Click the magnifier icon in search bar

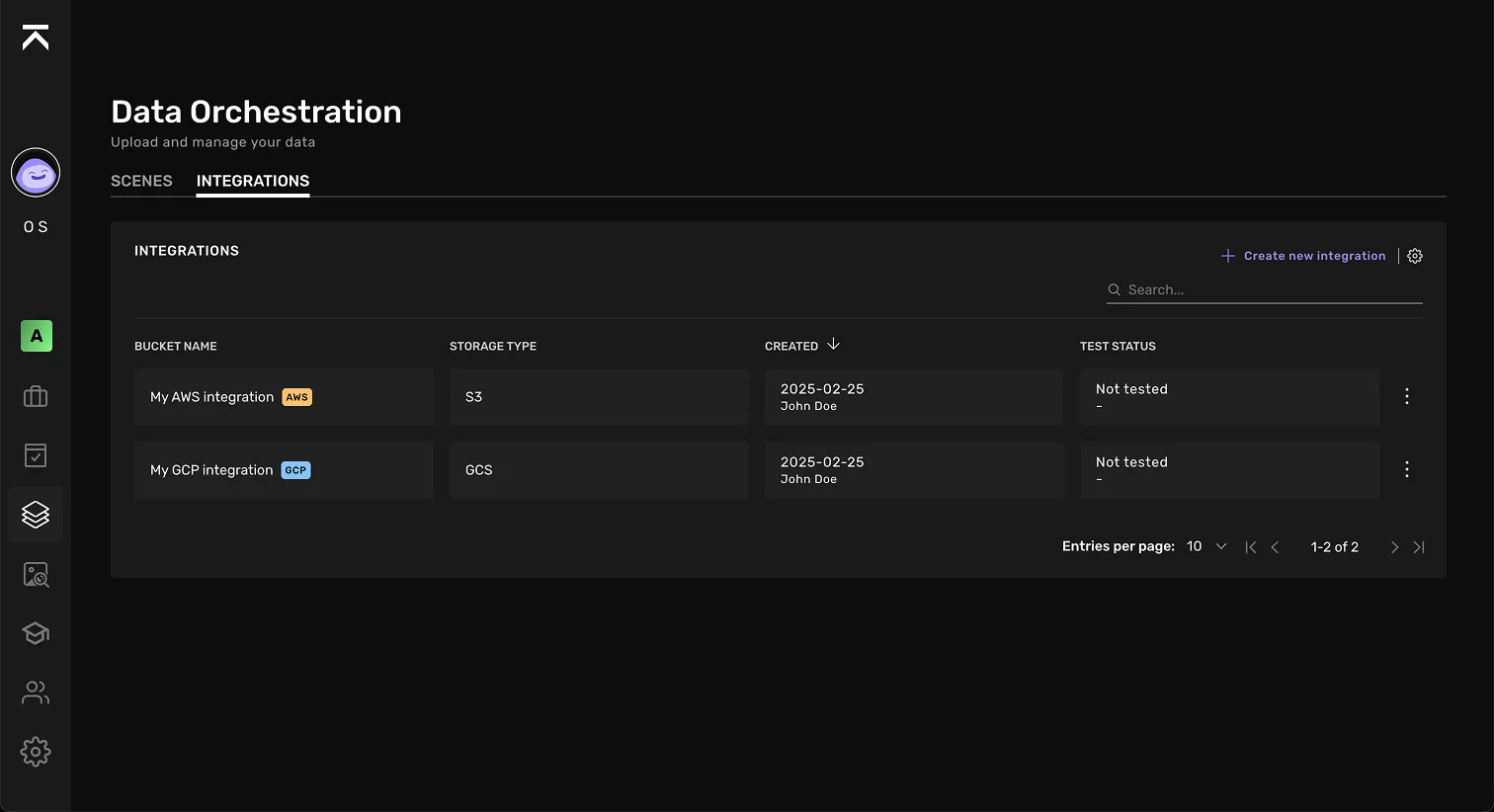(x=1115, y=289)
